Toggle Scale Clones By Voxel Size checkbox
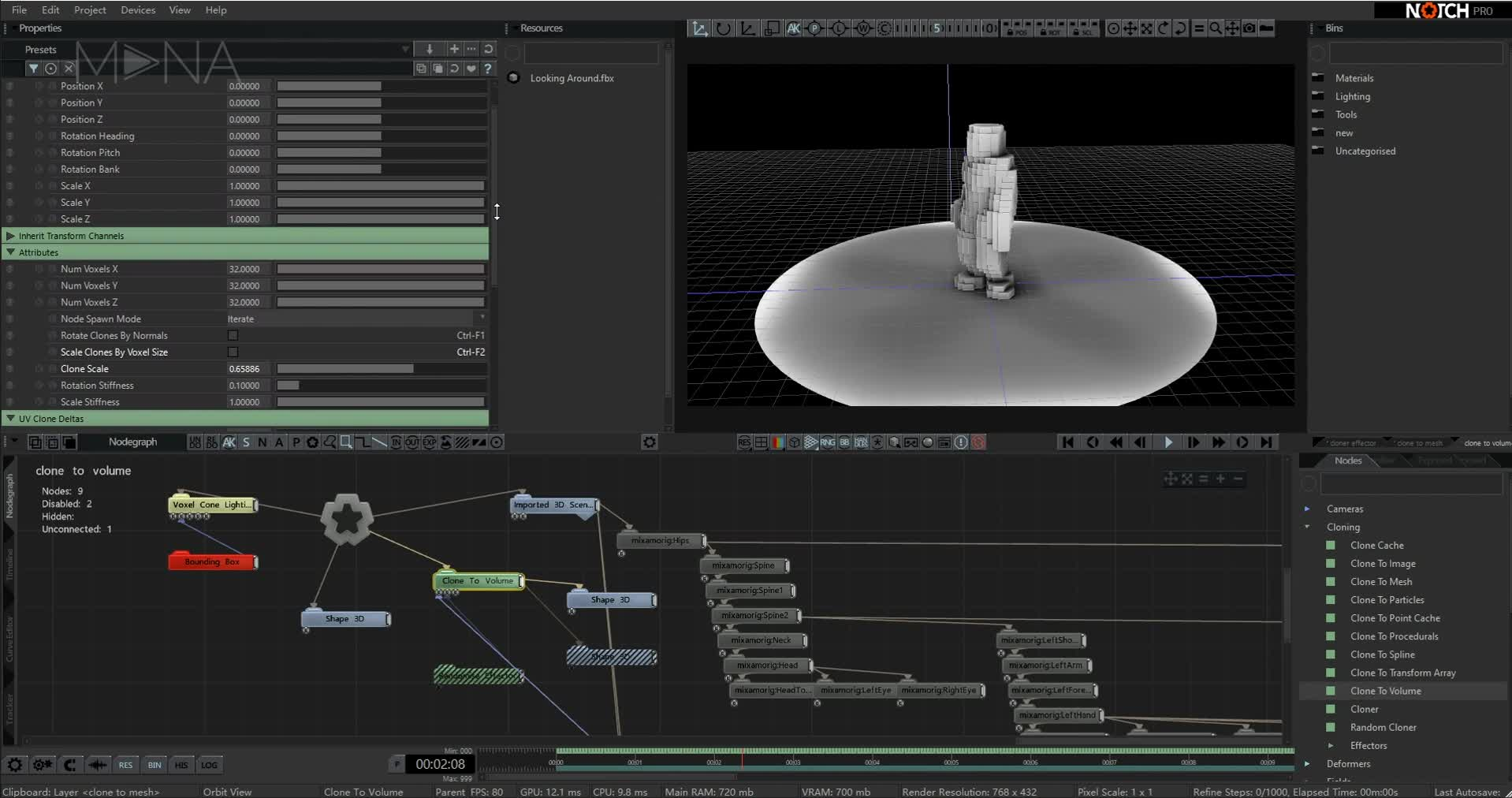This screenshot has height=798, width=1512. pyautogui.click(x=233, y=352)
